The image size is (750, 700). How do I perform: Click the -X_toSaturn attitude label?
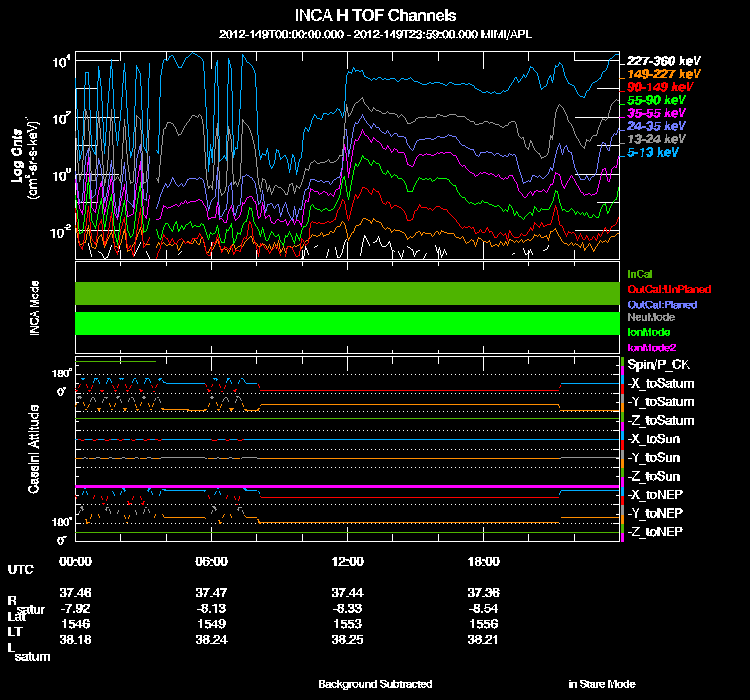click(x=661, y=384)
